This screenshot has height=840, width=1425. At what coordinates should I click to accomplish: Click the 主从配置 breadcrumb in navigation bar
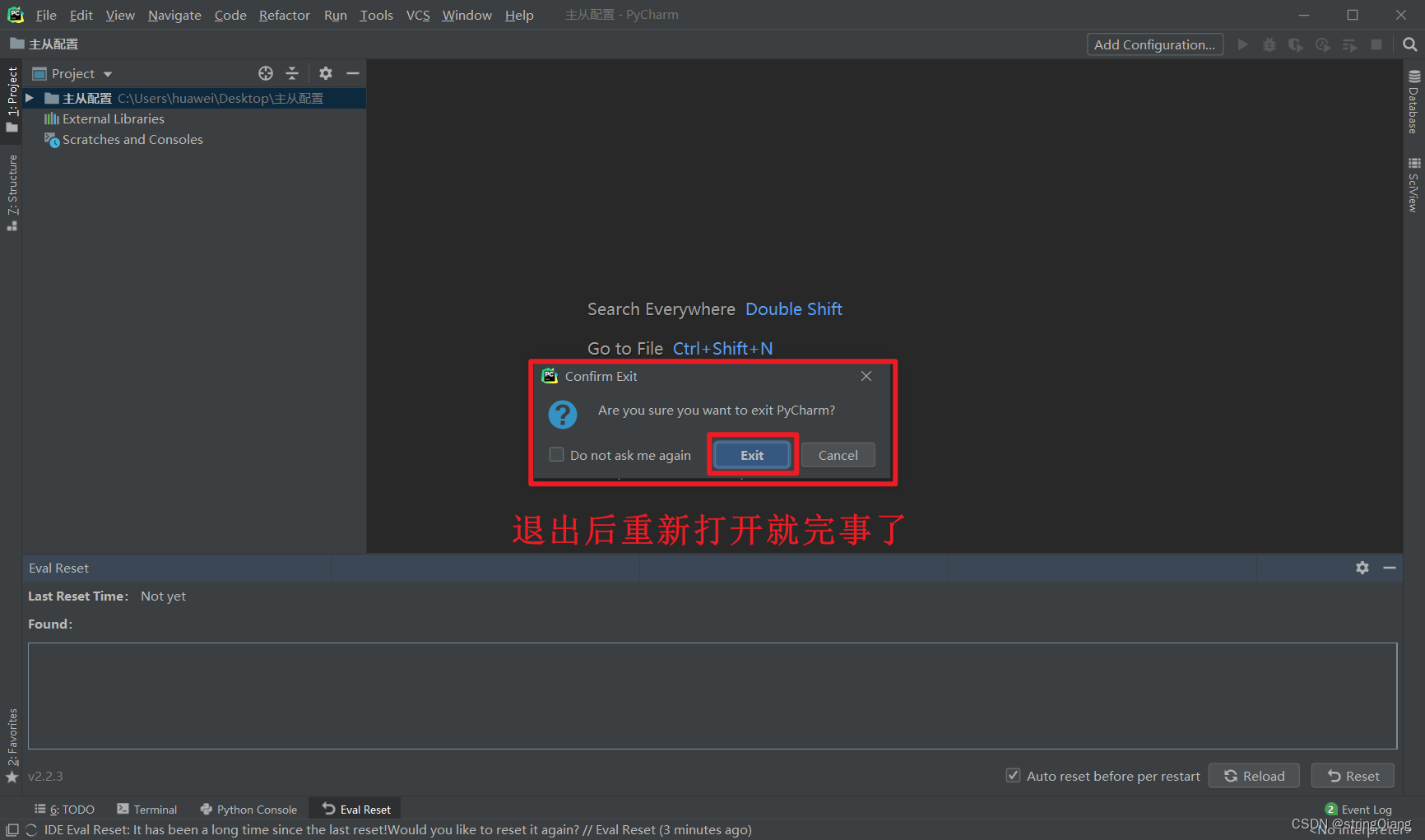pyautogui.click(x=45, y=44)
